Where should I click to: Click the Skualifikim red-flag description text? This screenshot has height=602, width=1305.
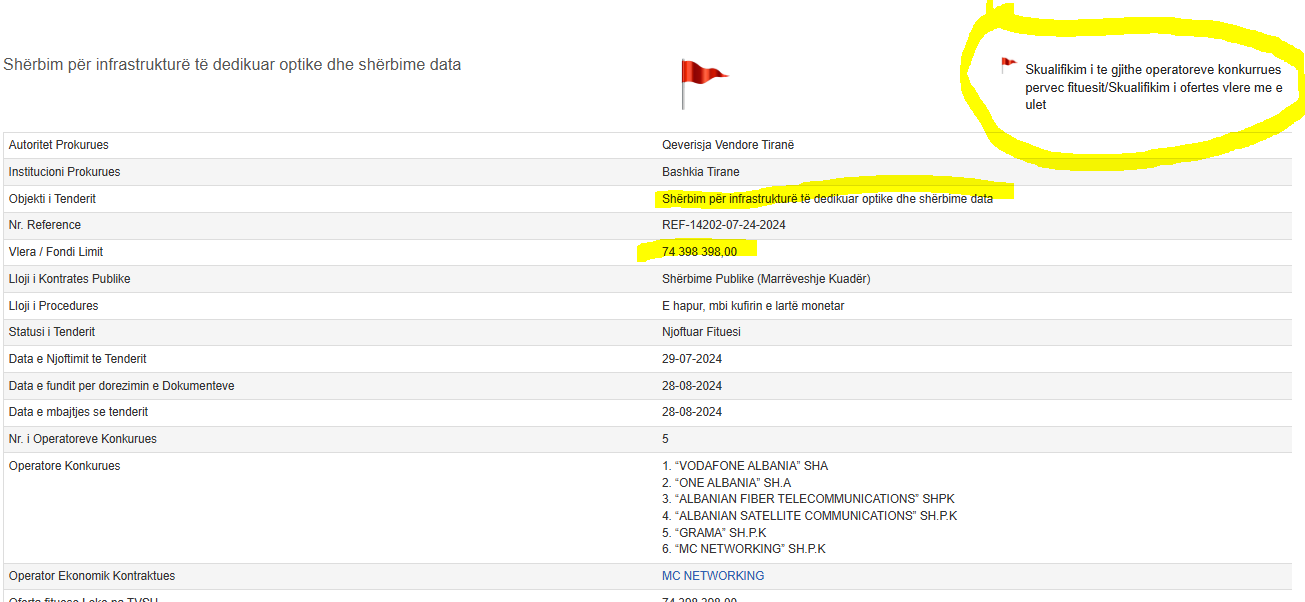tap(1152, 87)
